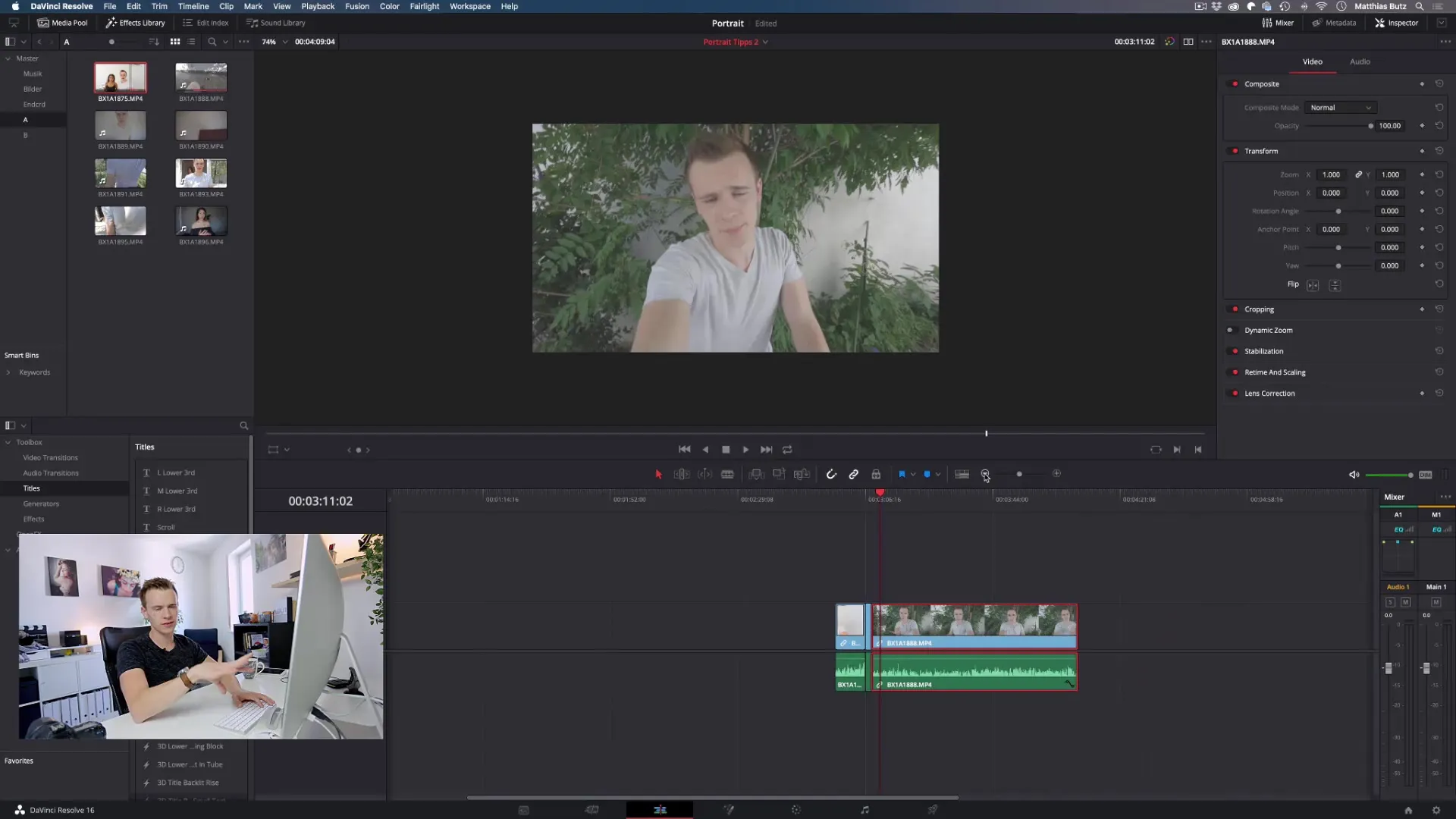This screenshot has width=1456, height=819.
Task: Click the Zoom X value field
Action: click(1331, 175)
